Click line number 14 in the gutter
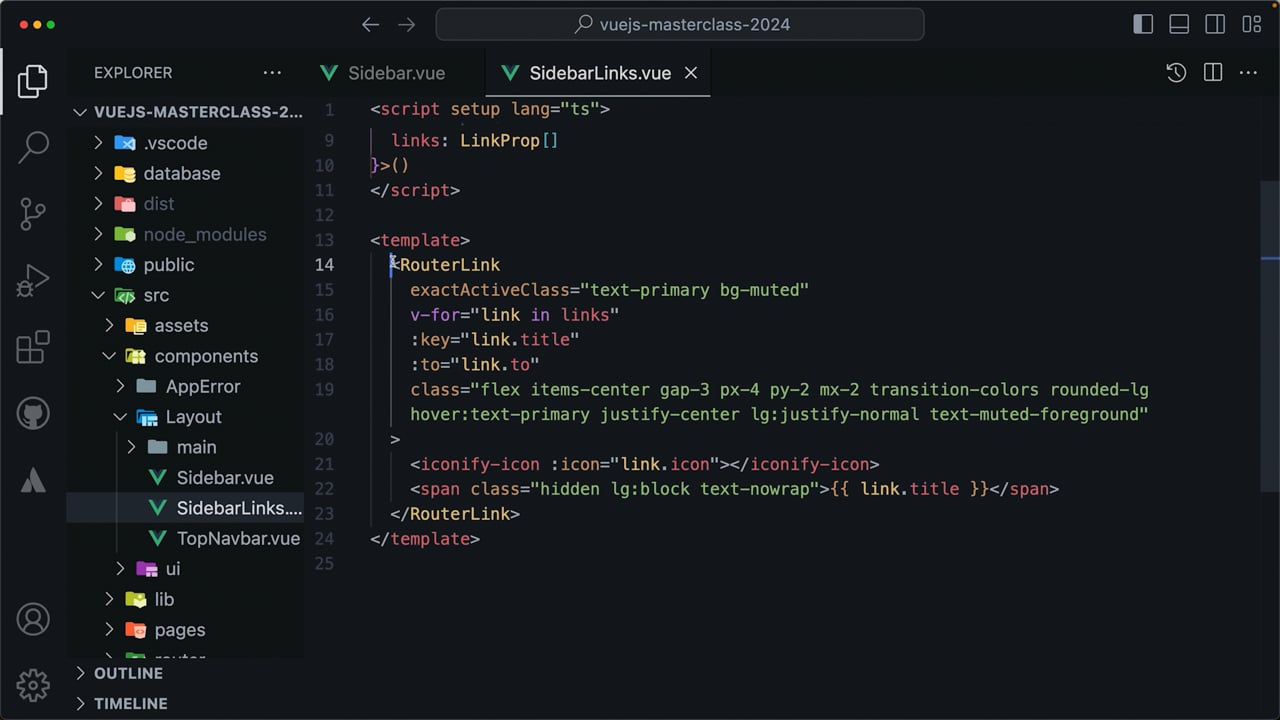Screen dimensions: 1280x720 (324, 265)
